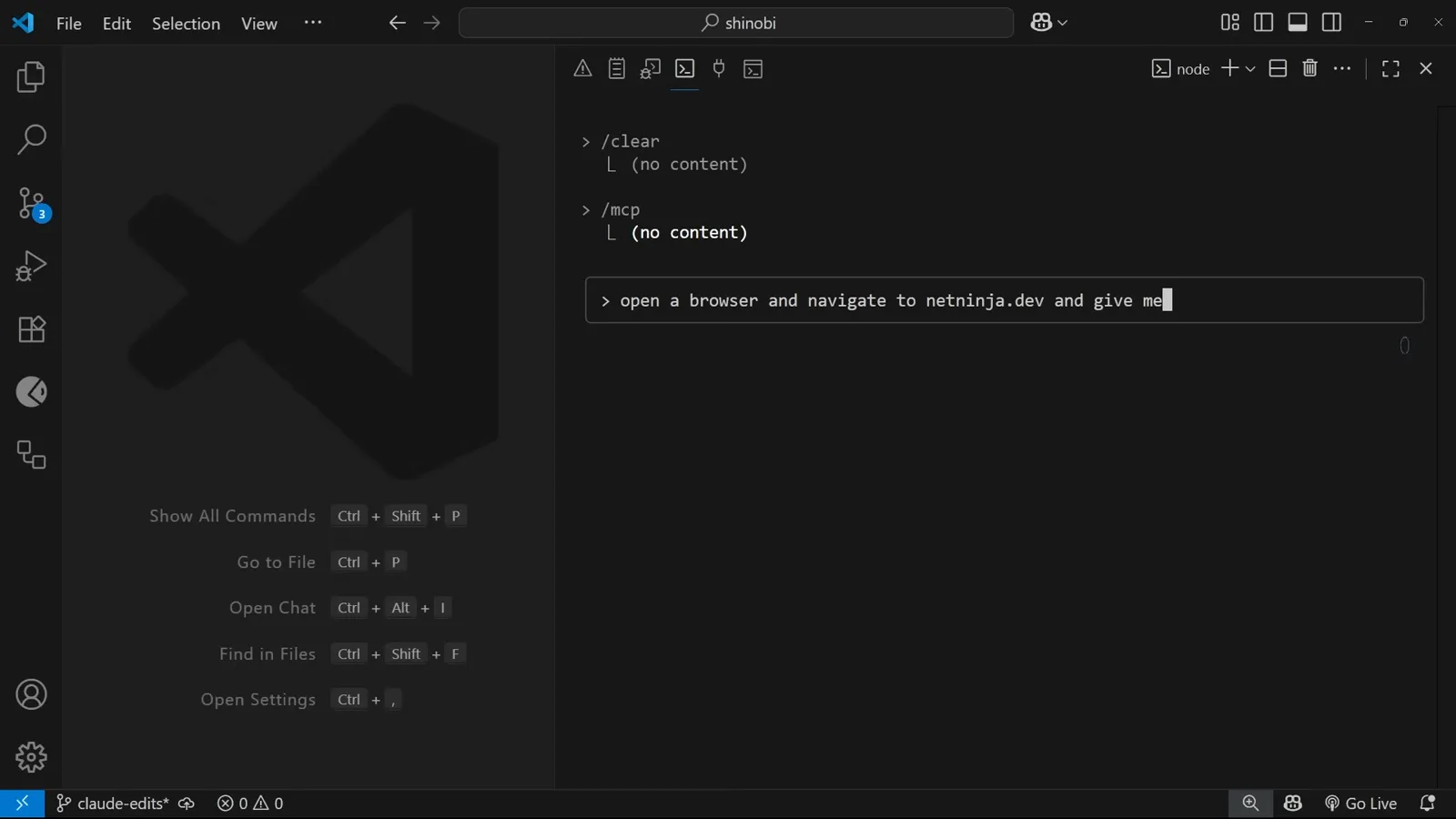
Task: Show more menu bar items
Action: click(x=313, y=23)
